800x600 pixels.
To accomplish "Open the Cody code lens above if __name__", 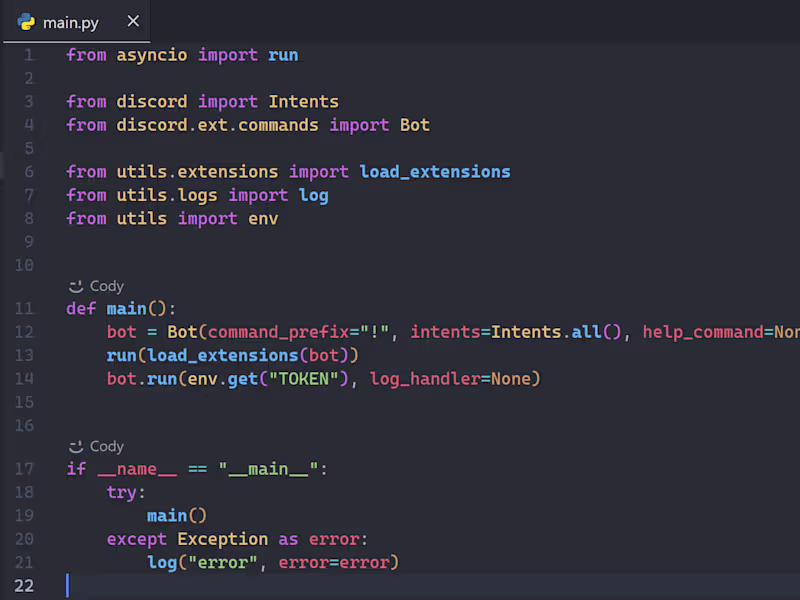I will point(106,446).
